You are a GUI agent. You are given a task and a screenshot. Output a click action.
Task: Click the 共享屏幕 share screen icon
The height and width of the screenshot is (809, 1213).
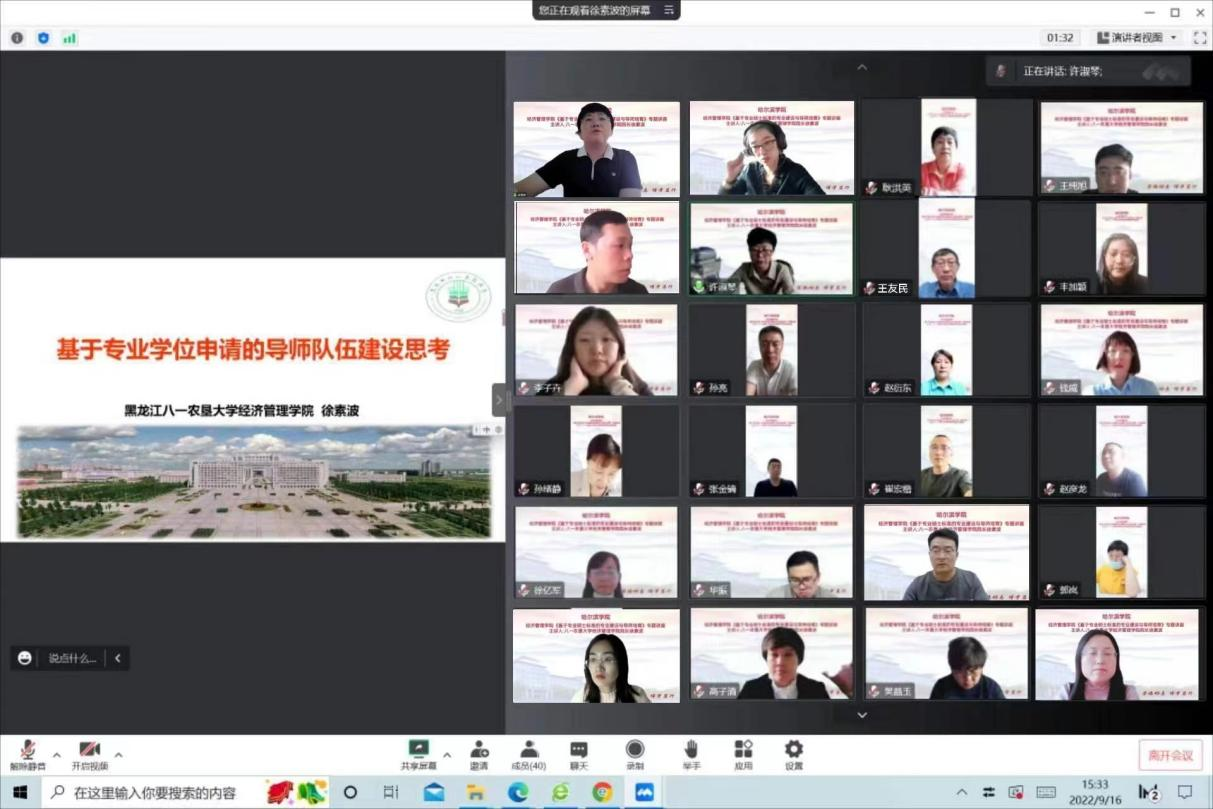click(x=418, y=753)
